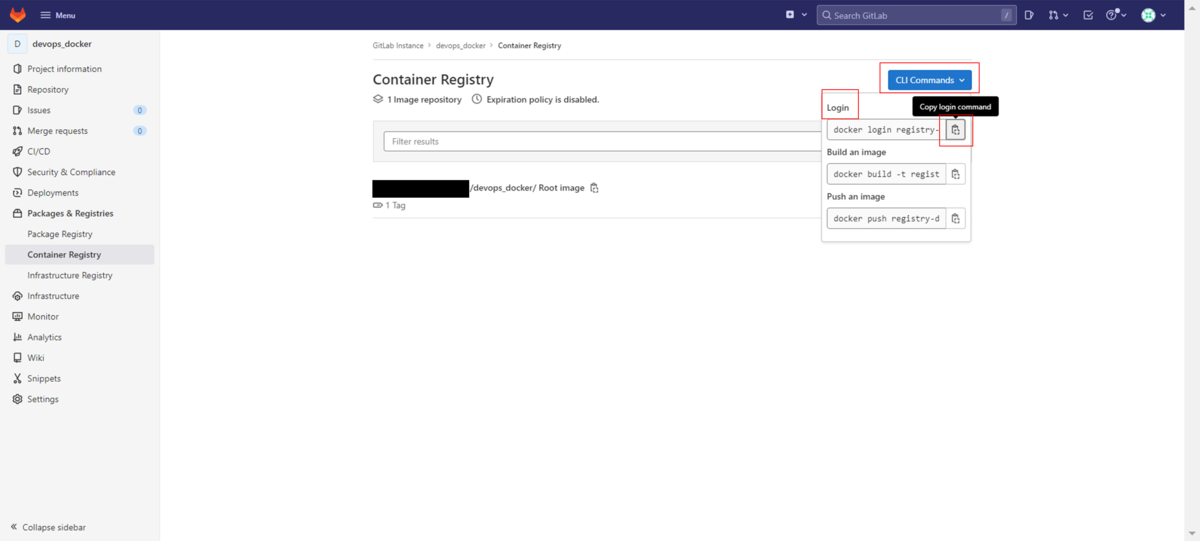Click the Issues count badge

pos(140,110)
